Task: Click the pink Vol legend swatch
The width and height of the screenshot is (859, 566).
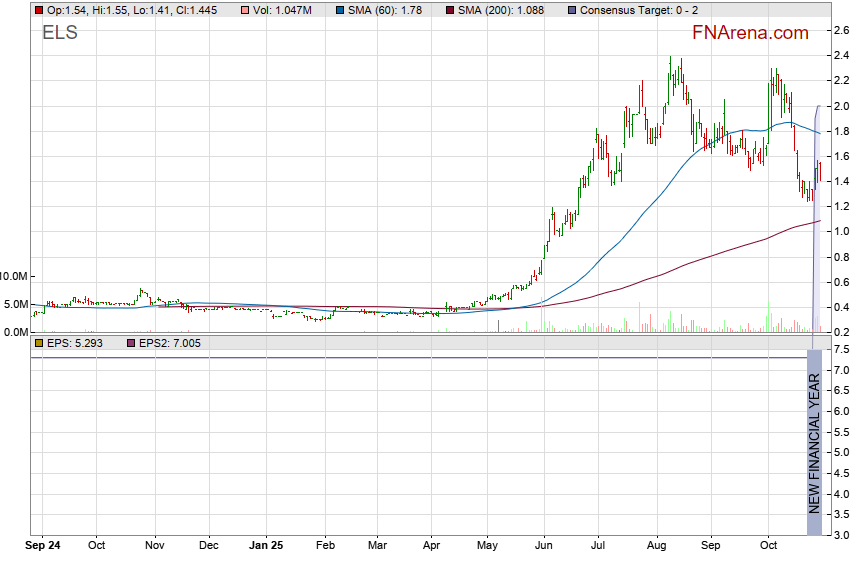Action: point(245,9)
